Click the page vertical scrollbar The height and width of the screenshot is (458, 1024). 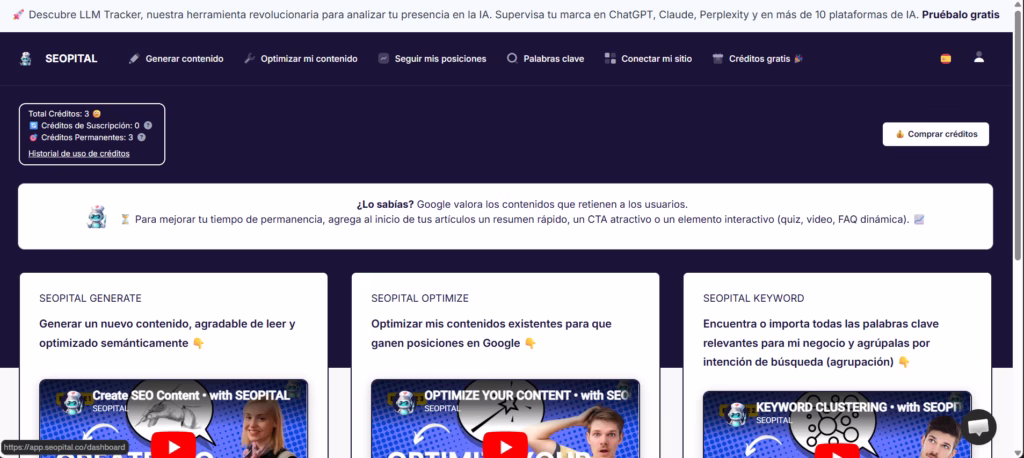(x=1019, y=134)
